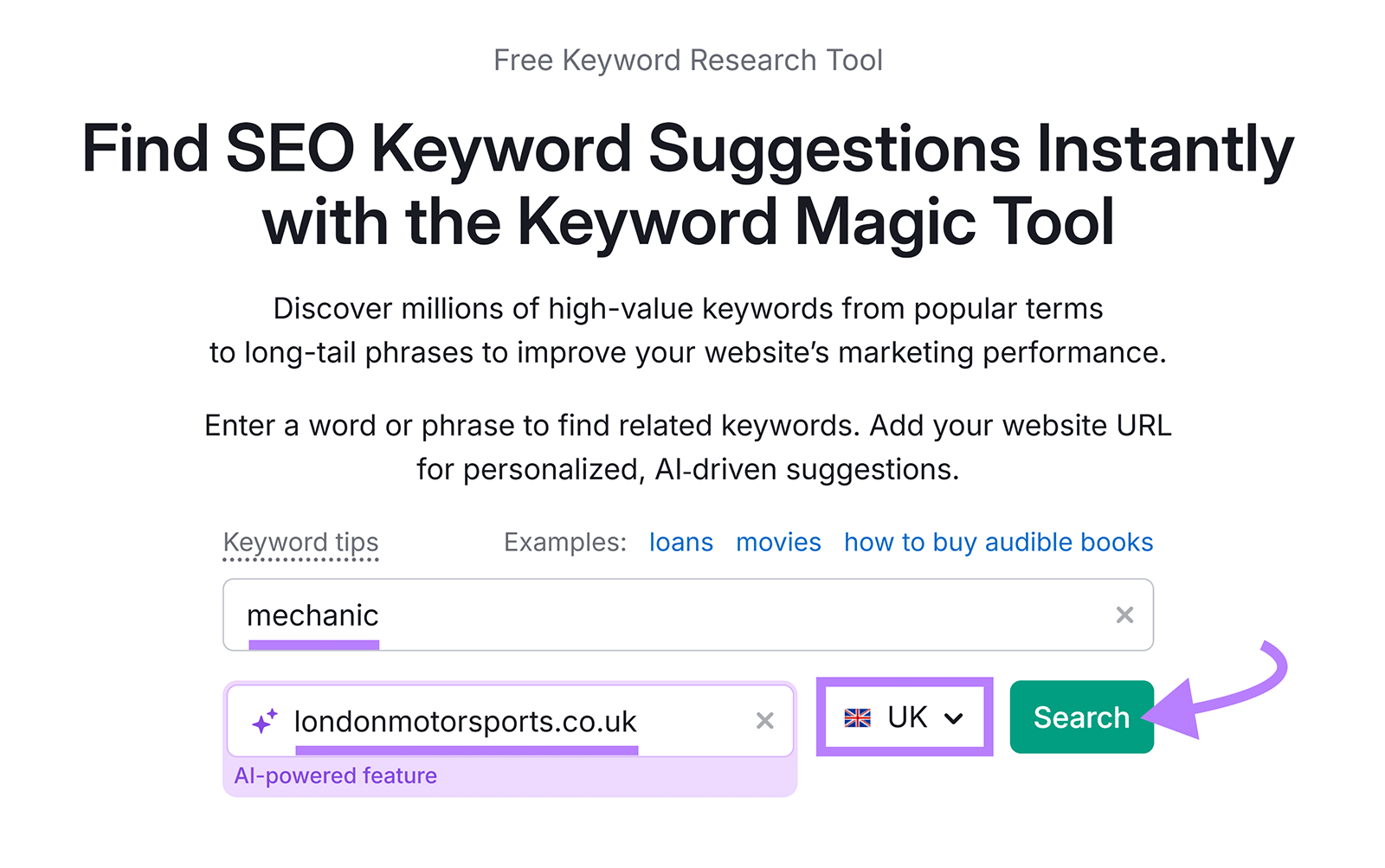This screenshot has height=868, width=1385.
Task: Clear the londonmotorsports.co.uk URL field
Action: [x=765, y=720]
